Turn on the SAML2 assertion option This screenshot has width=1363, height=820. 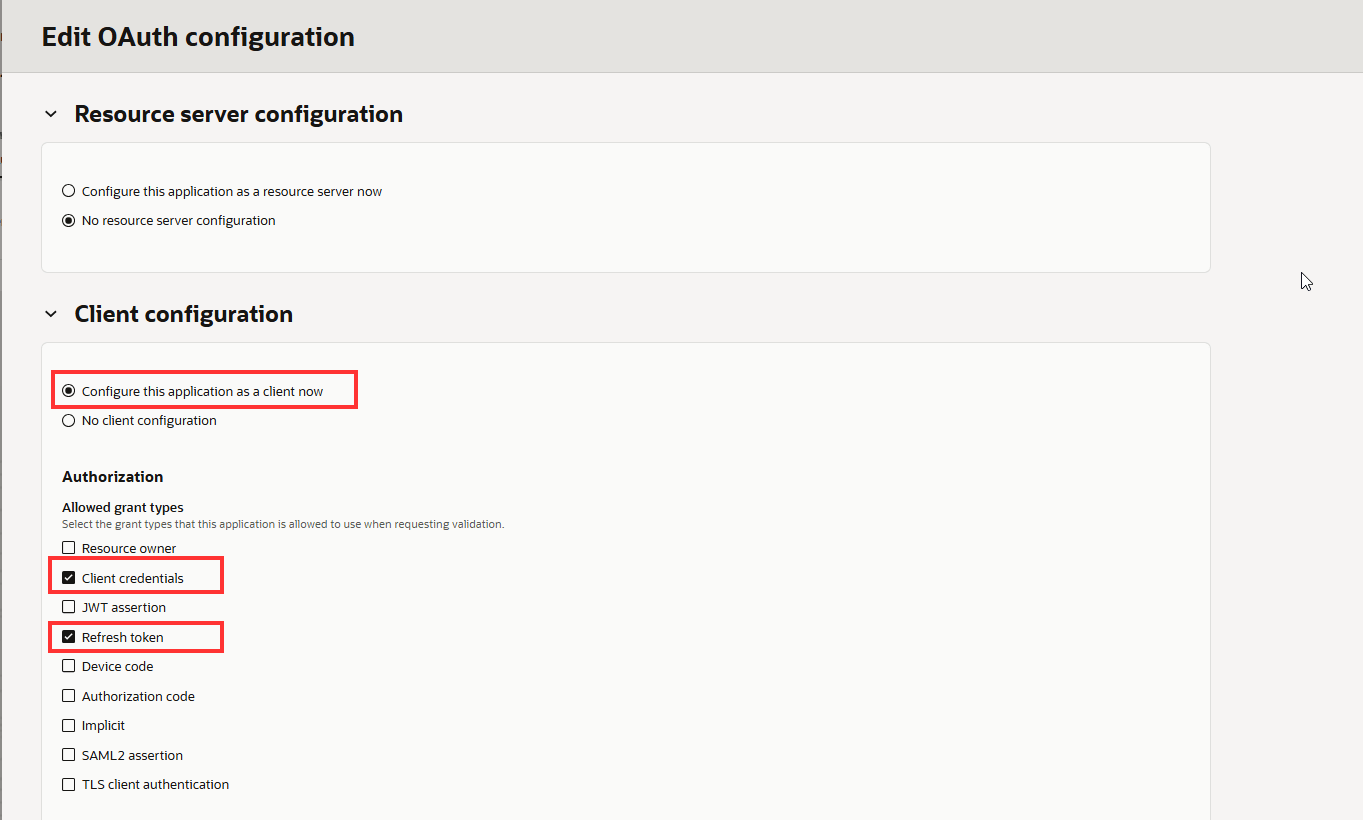tap(69, 755)
